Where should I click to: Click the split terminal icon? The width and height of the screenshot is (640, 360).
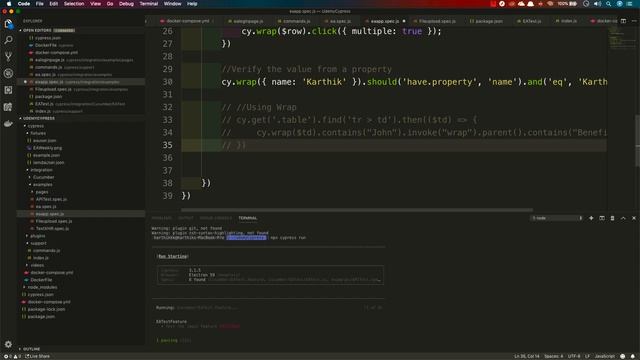(x=602, y=218)
